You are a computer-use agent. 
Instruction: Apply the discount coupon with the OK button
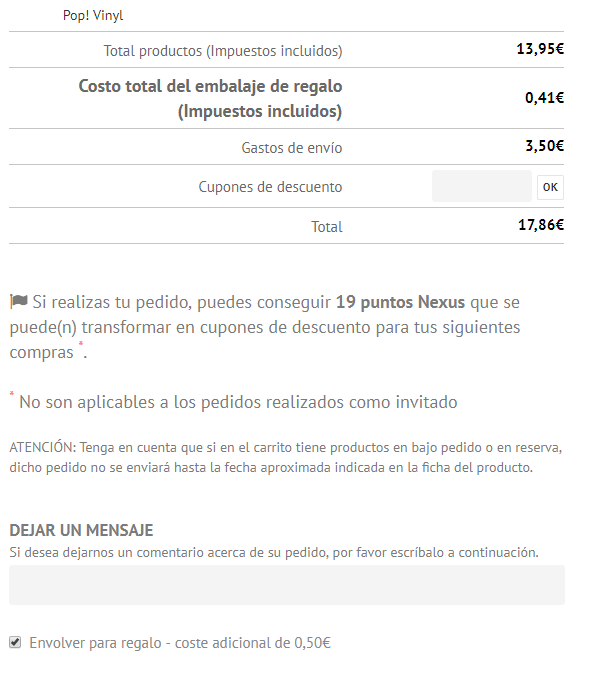[x=550, y=187]
